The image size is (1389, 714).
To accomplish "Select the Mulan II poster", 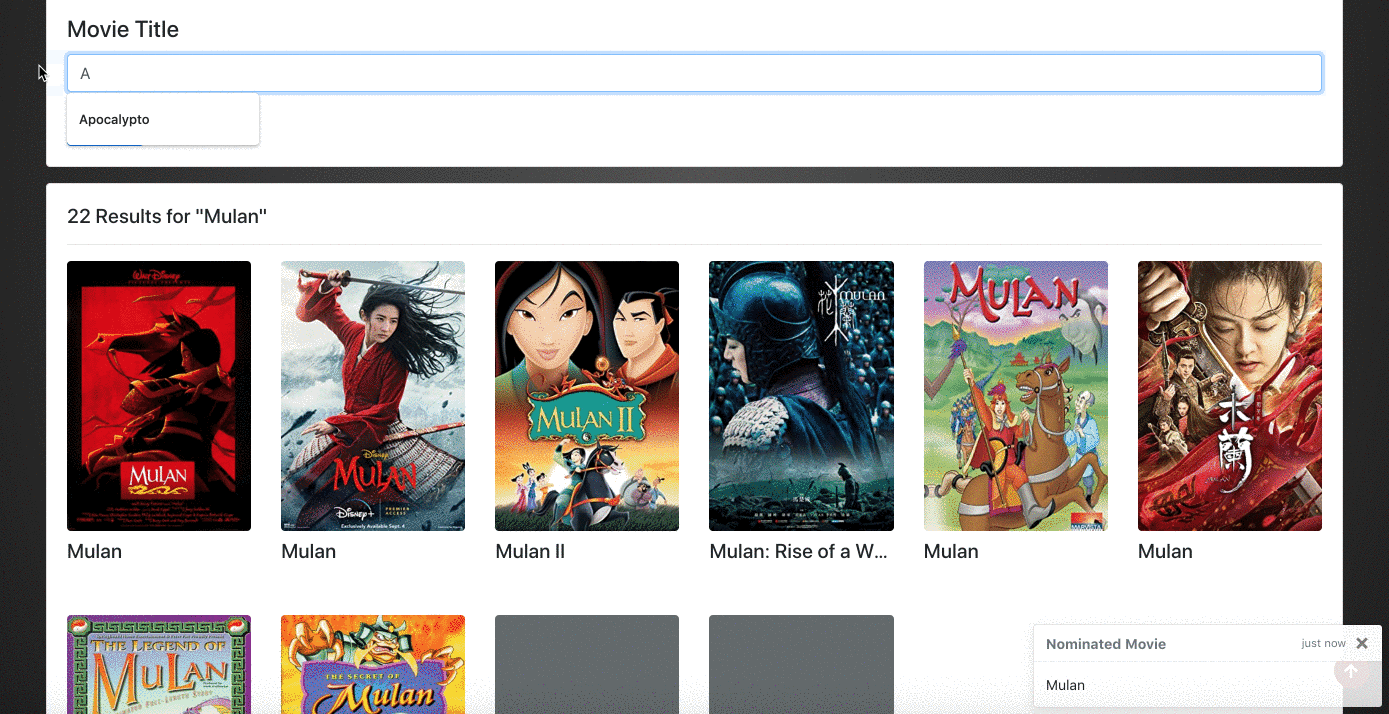I will coord(587,396).
